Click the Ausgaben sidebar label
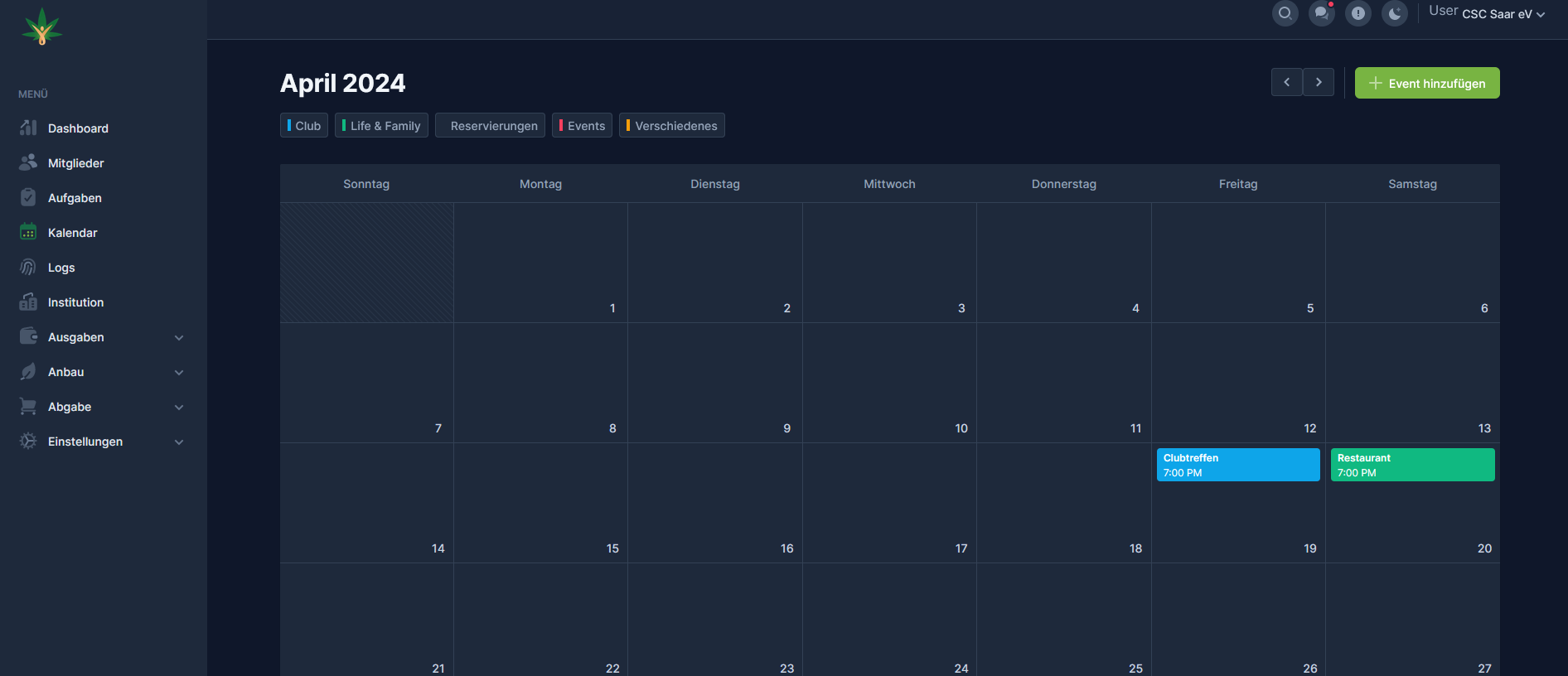 76,337
